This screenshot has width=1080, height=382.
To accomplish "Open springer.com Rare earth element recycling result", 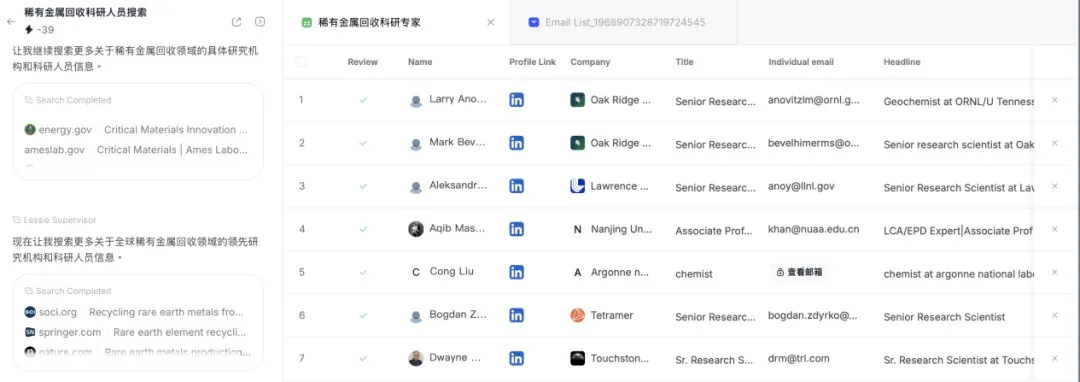I will (136, 332).
